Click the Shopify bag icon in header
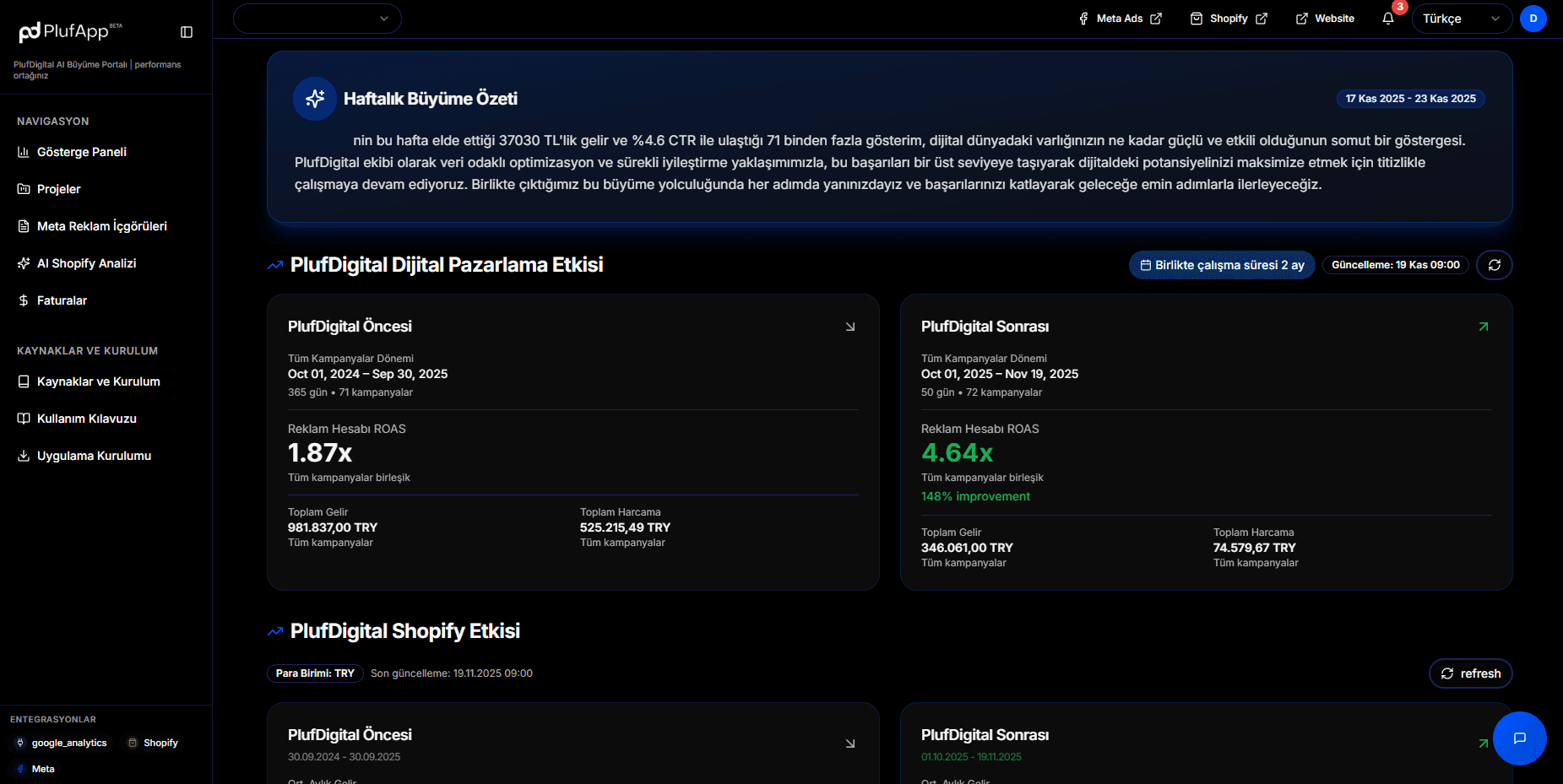This screenshot has width=1563, height=784. point(1197,19)
